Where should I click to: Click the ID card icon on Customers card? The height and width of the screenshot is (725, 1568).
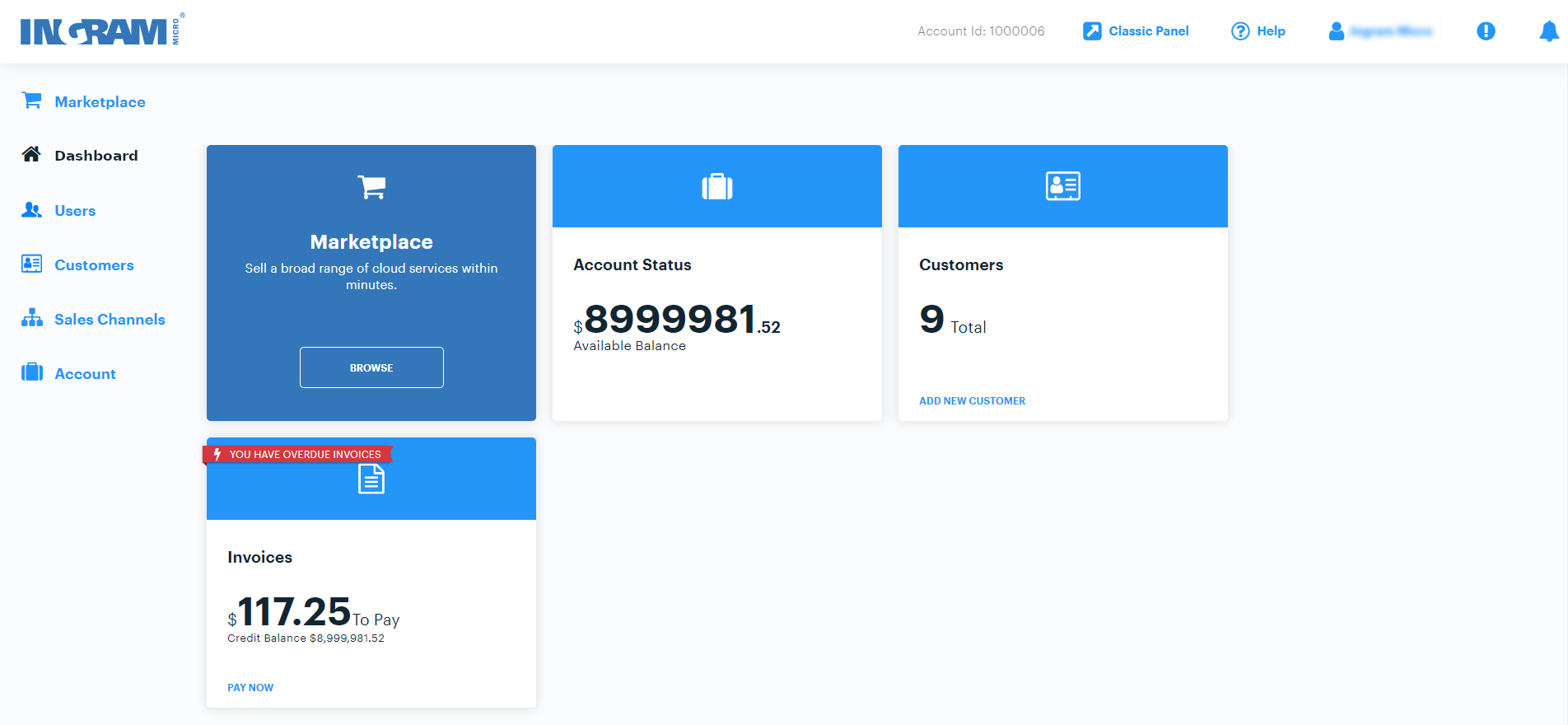tap(1062, 186)
